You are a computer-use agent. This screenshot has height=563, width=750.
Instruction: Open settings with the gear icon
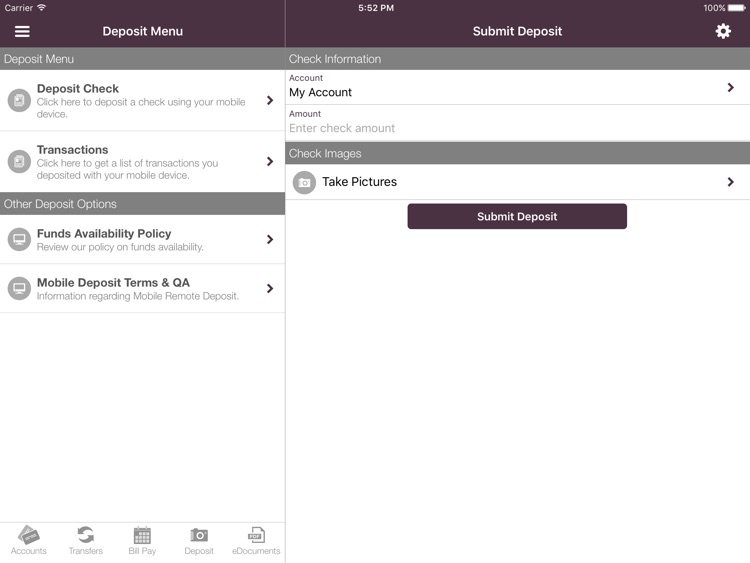click(x=723, y=32)
